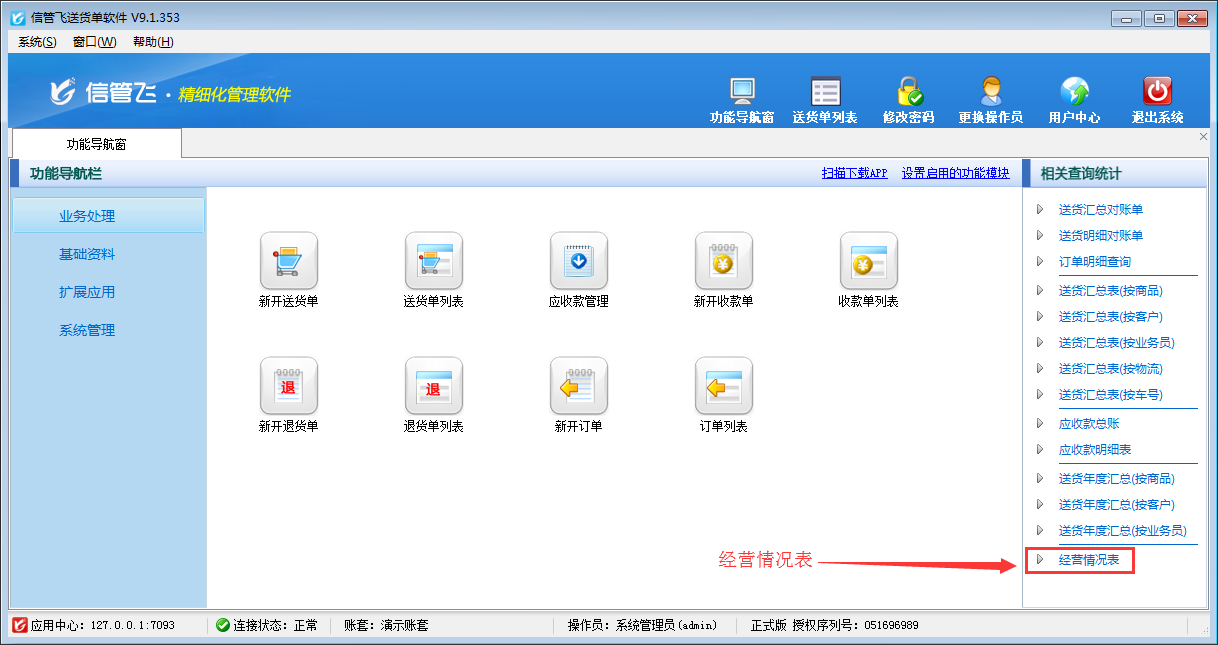This screenshot has width=1218, height=645.
Task: Open 经营情况表 report entry
Action: tap(1089, 560)
